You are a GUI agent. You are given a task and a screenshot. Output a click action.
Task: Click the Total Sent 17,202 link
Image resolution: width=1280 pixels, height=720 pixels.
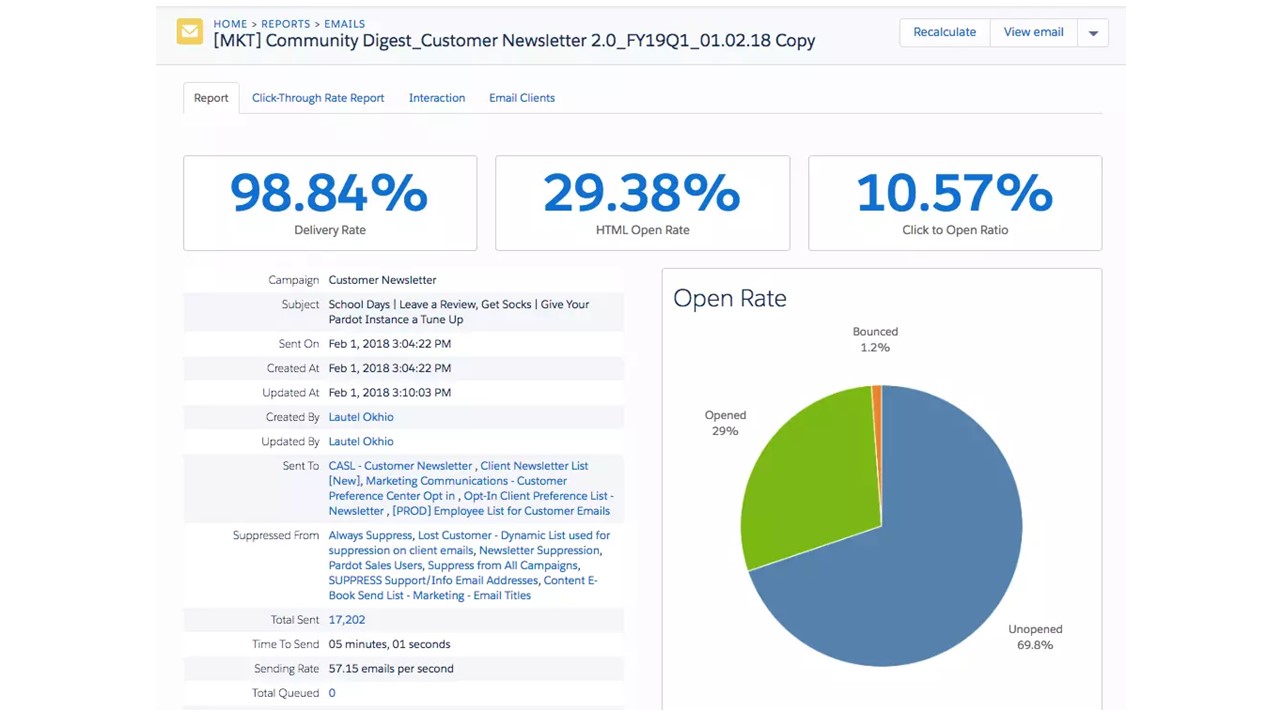[x=346, y=619]
